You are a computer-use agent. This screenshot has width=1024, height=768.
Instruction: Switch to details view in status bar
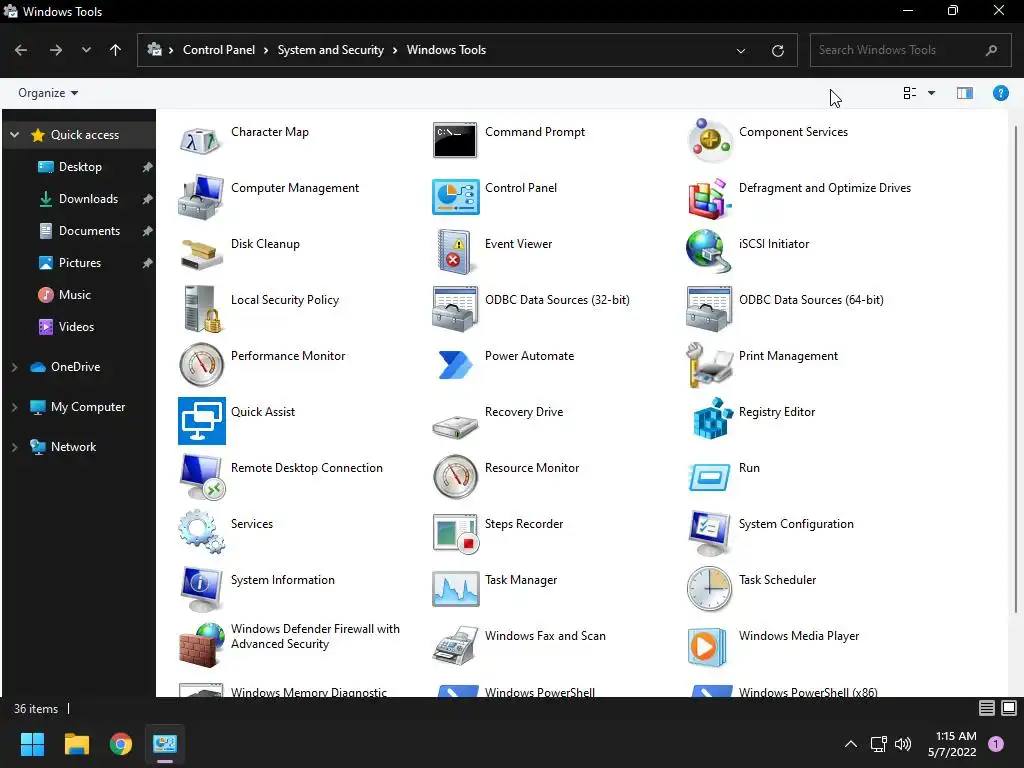(986, 708)
